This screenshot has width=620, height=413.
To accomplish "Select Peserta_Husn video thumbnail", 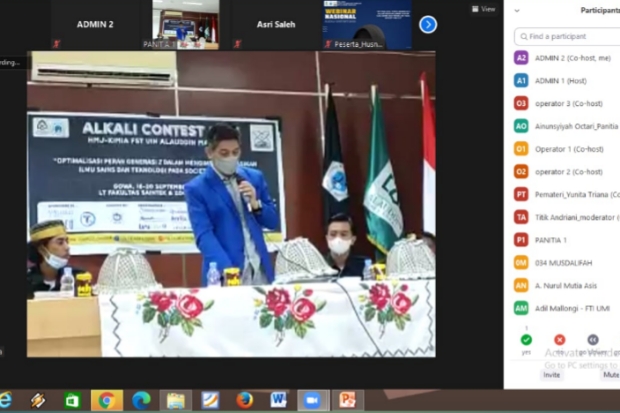I will (x=367, y=25).
